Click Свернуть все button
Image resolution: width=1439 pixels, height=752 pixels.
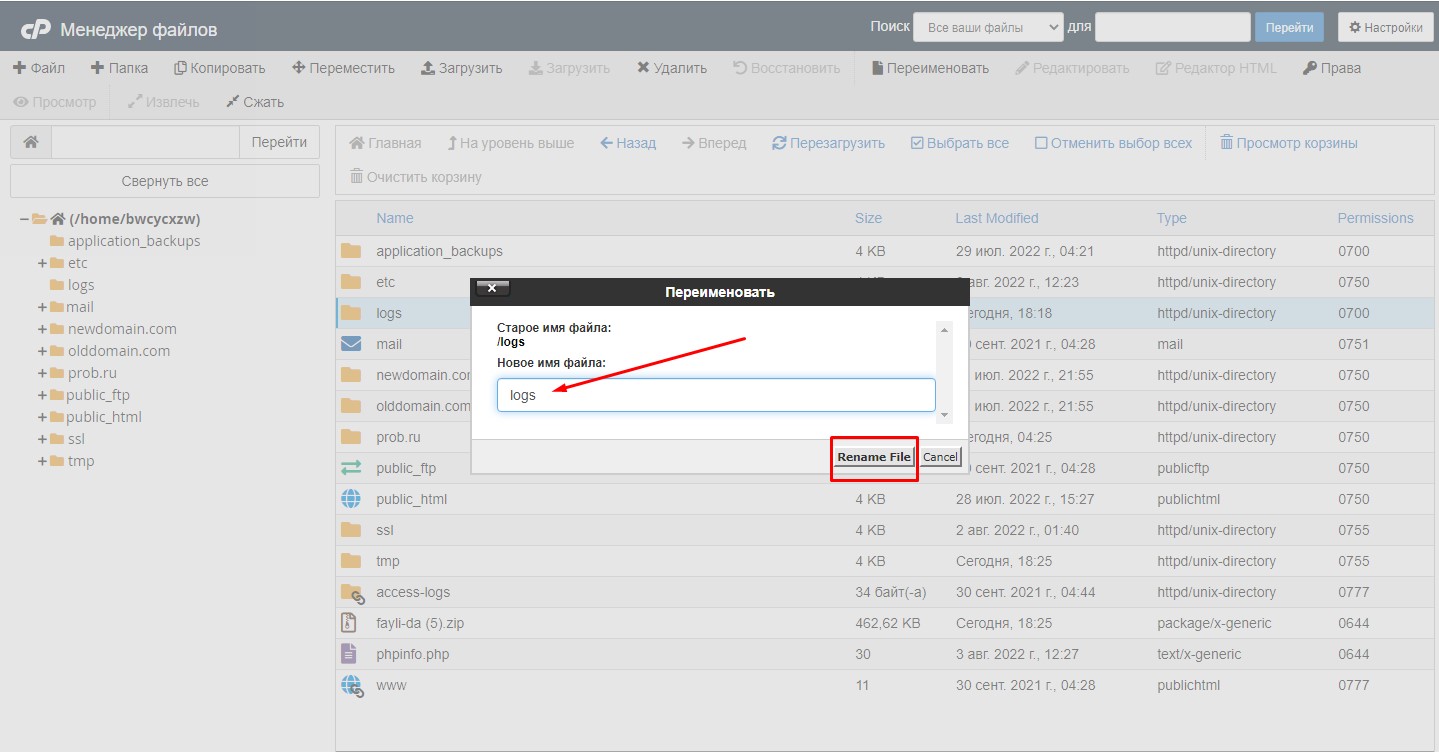pyautogui.click(x=165, y=181)
